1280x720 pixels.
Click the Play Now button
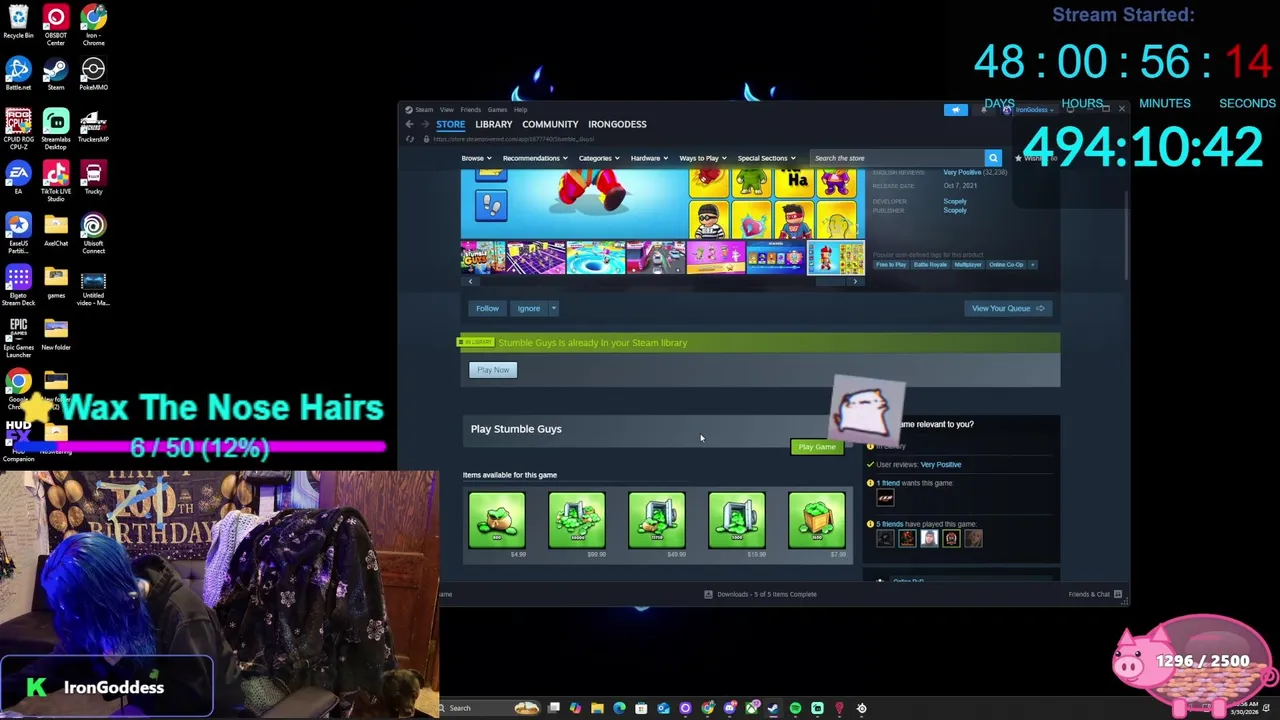point(493,370)
